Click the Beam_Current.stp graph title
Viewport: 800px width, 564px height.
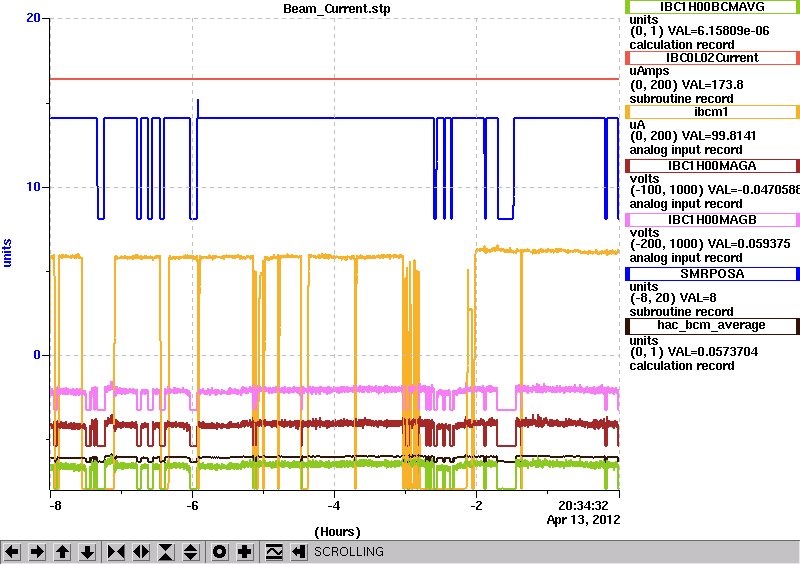tap(336, 9)
